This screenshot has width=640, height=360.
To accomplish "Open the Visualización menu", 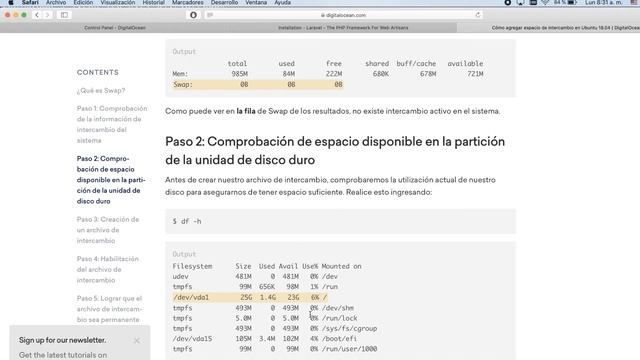I will point(118,2).
